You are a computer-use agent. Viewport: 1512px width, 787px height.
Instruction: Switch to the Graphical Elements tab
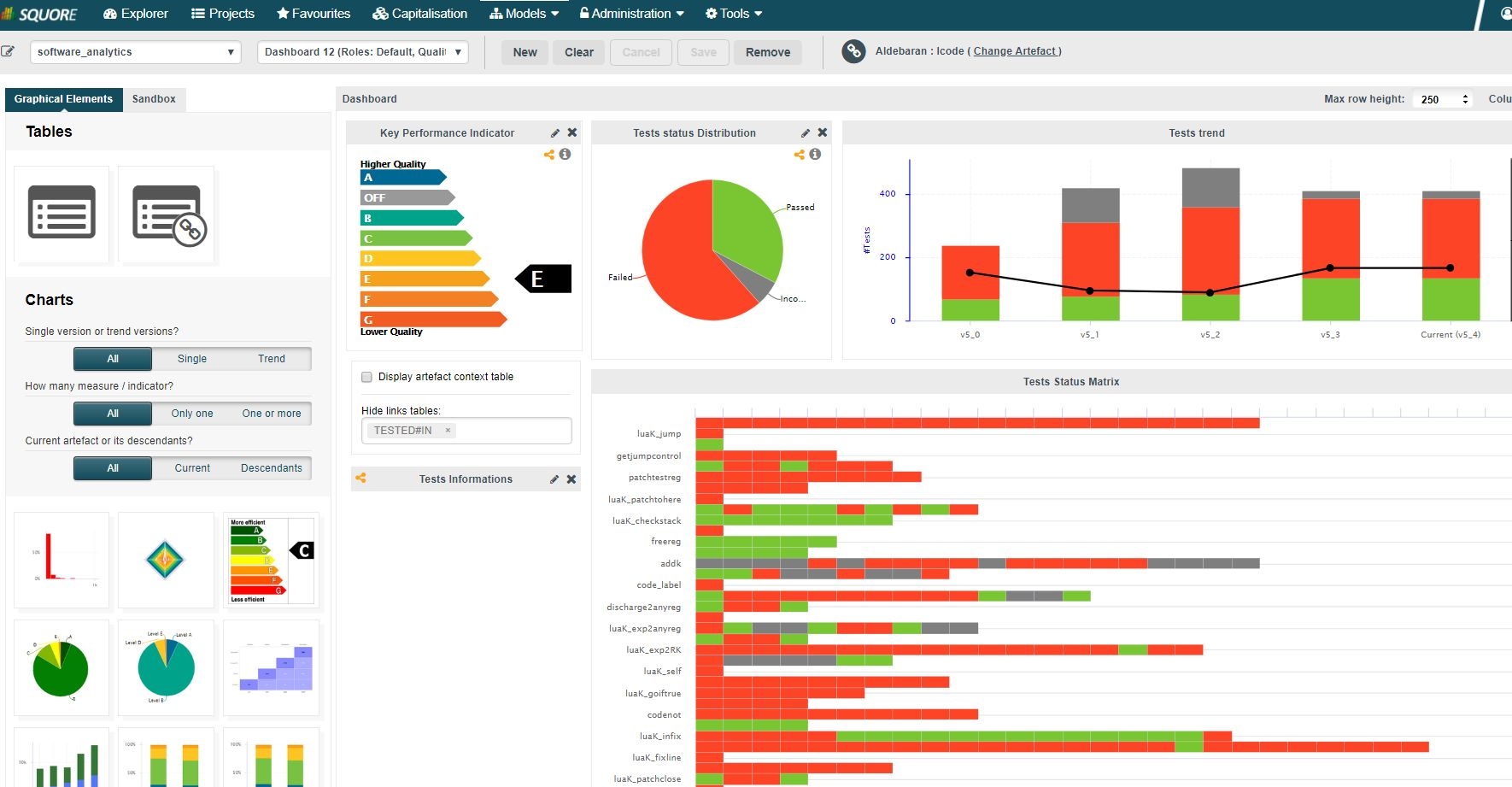click(x=63, y=99)
